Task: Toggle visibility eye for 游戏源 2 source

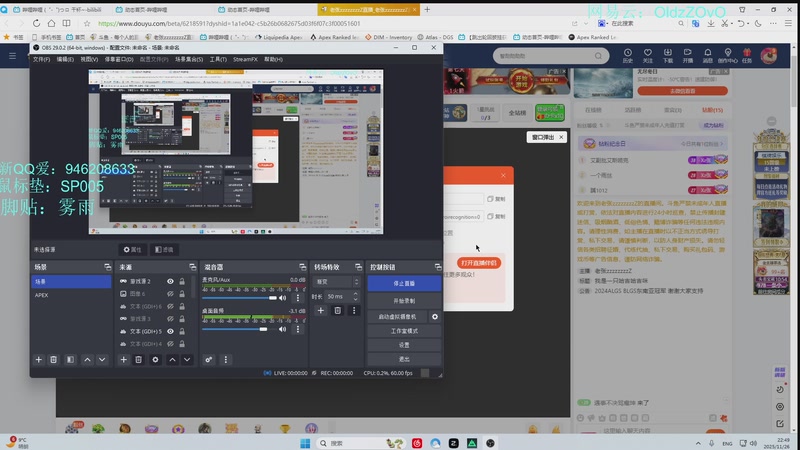Action: coord(170,281)
